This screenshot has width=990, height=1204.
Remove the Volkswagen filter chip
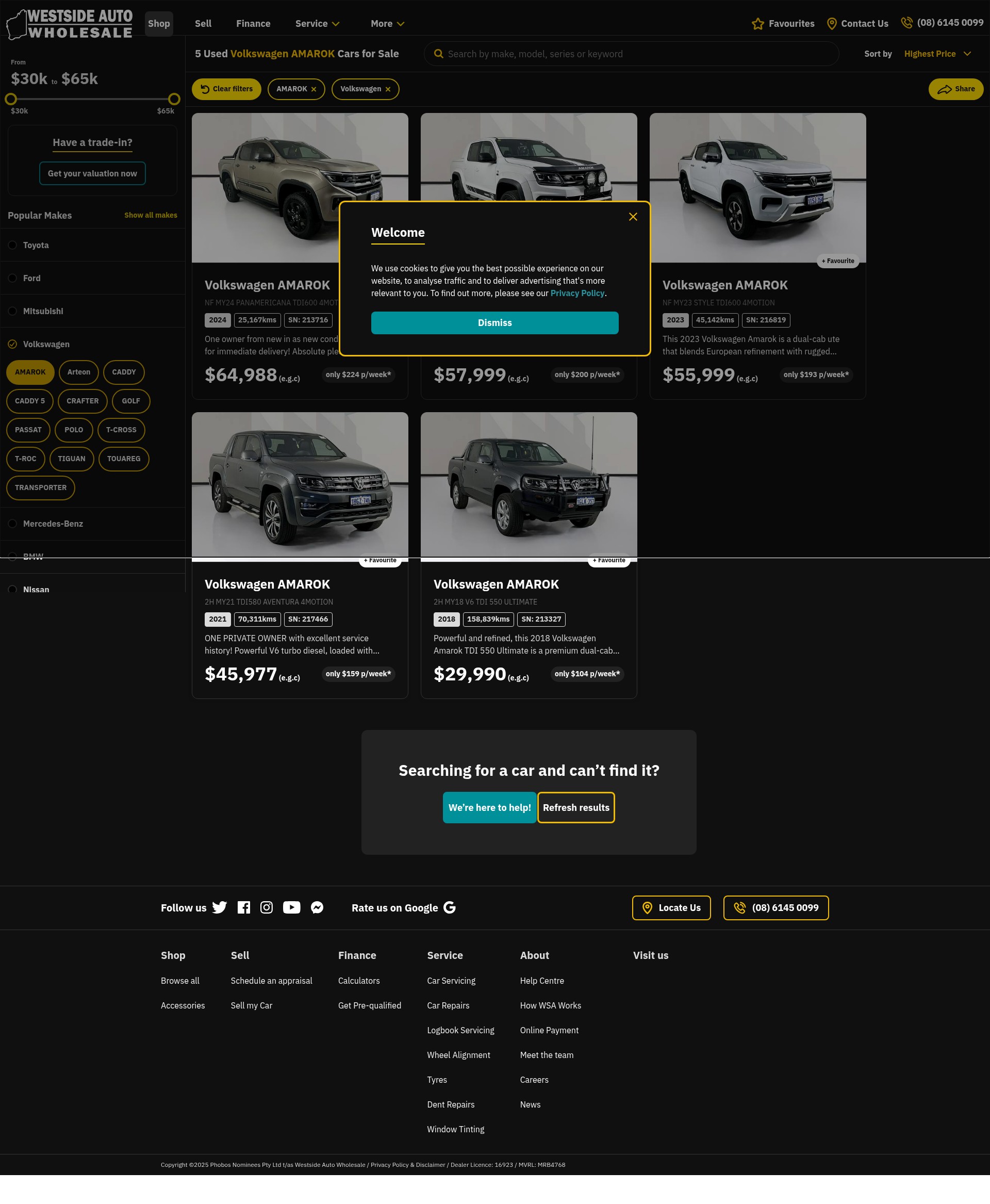388,90
